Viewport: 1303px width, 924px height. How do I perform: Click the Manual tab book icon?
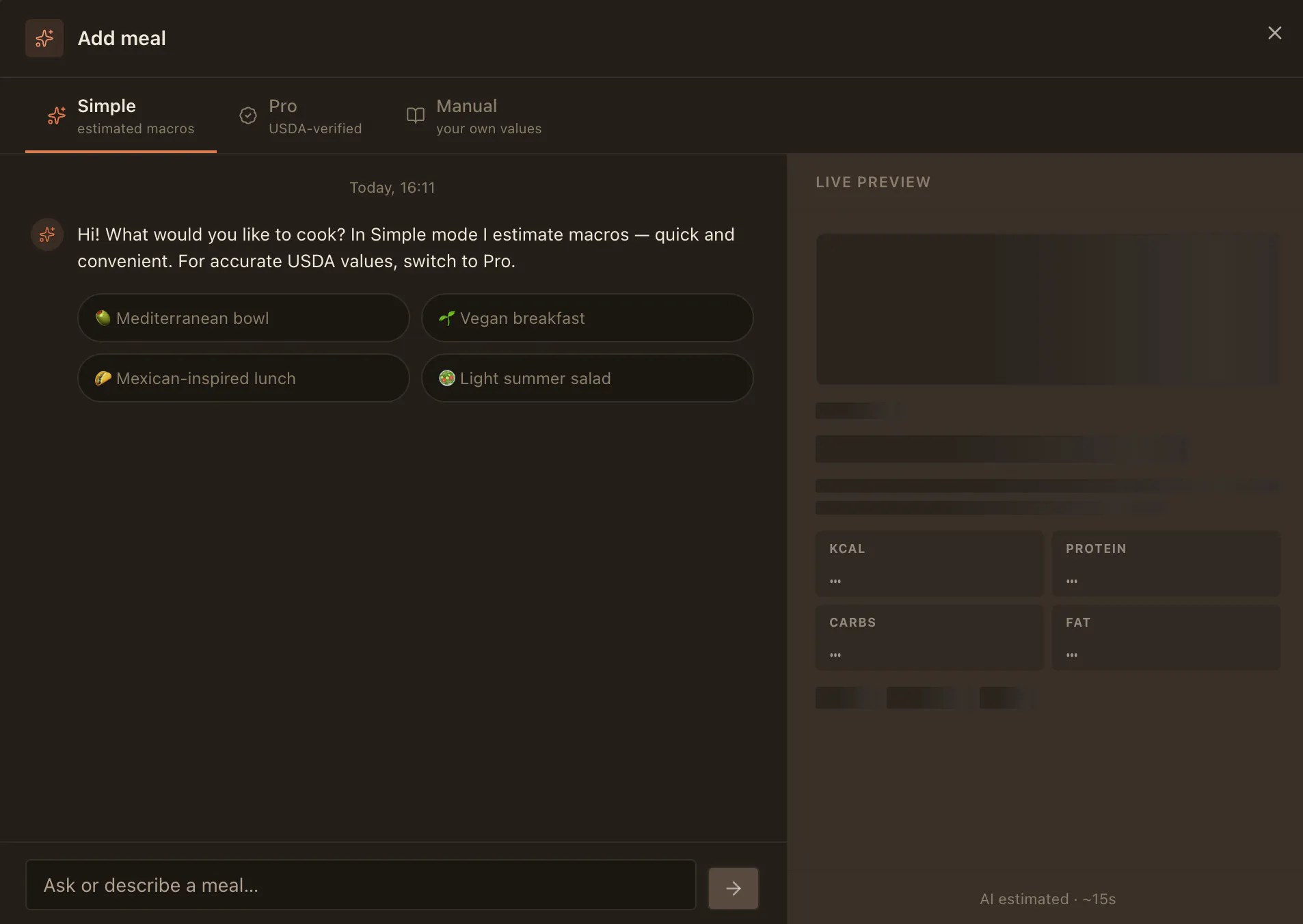(x=416, y=116)
